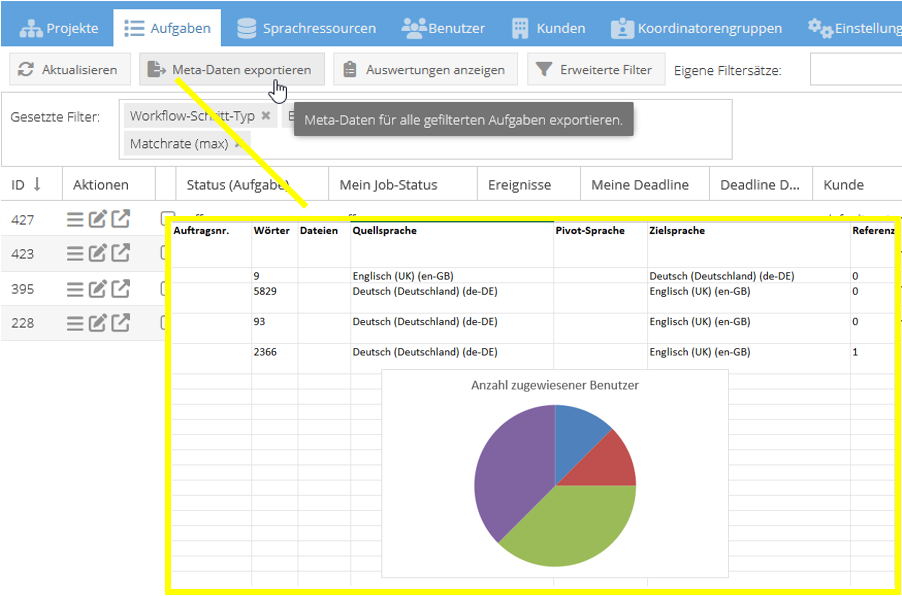Open the Erweiterte Filter panel
902x596 pixels.
click(x=596, y=70)
